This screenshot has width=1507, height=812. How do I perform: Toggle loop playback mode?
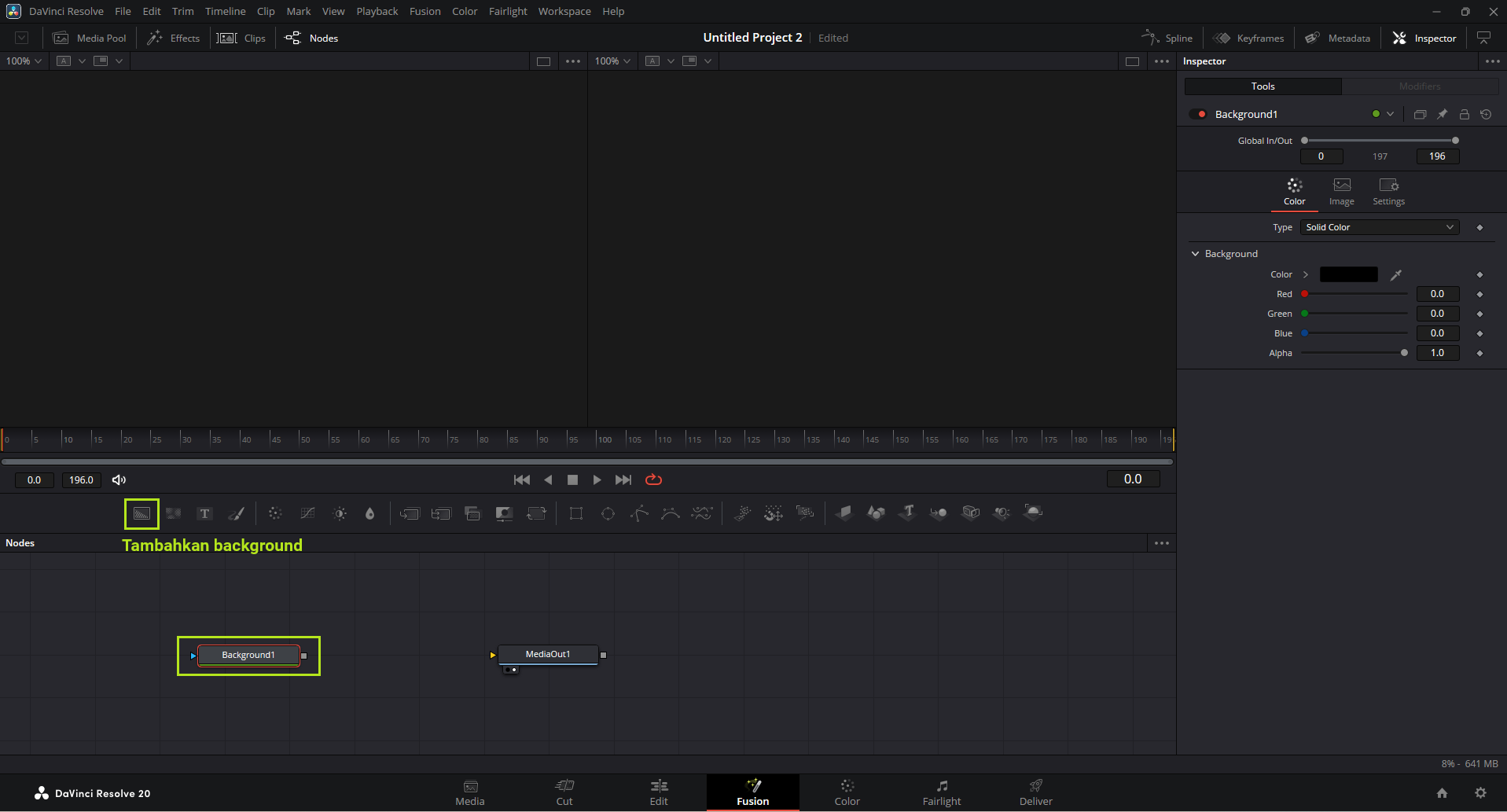click(x=653, y=480)
